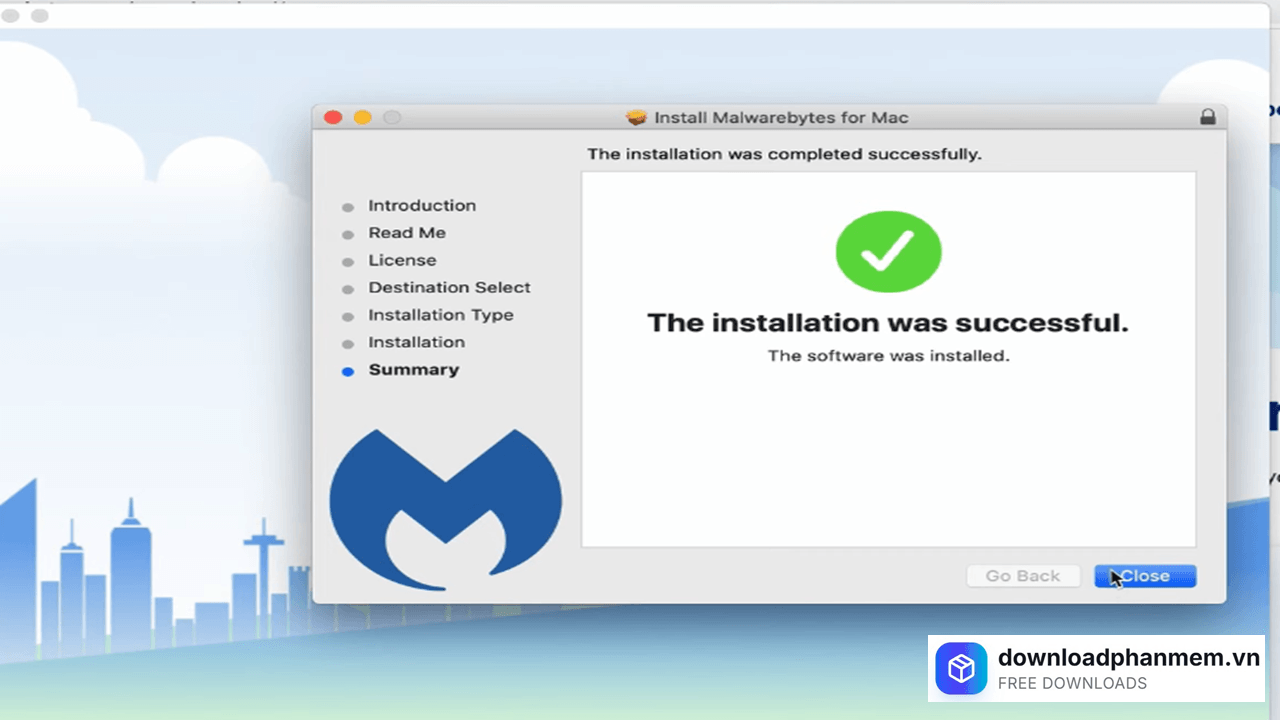Select the Destination Select step
The height and width of the screenshot is (720, 1280).
click(x=449, y=288)
